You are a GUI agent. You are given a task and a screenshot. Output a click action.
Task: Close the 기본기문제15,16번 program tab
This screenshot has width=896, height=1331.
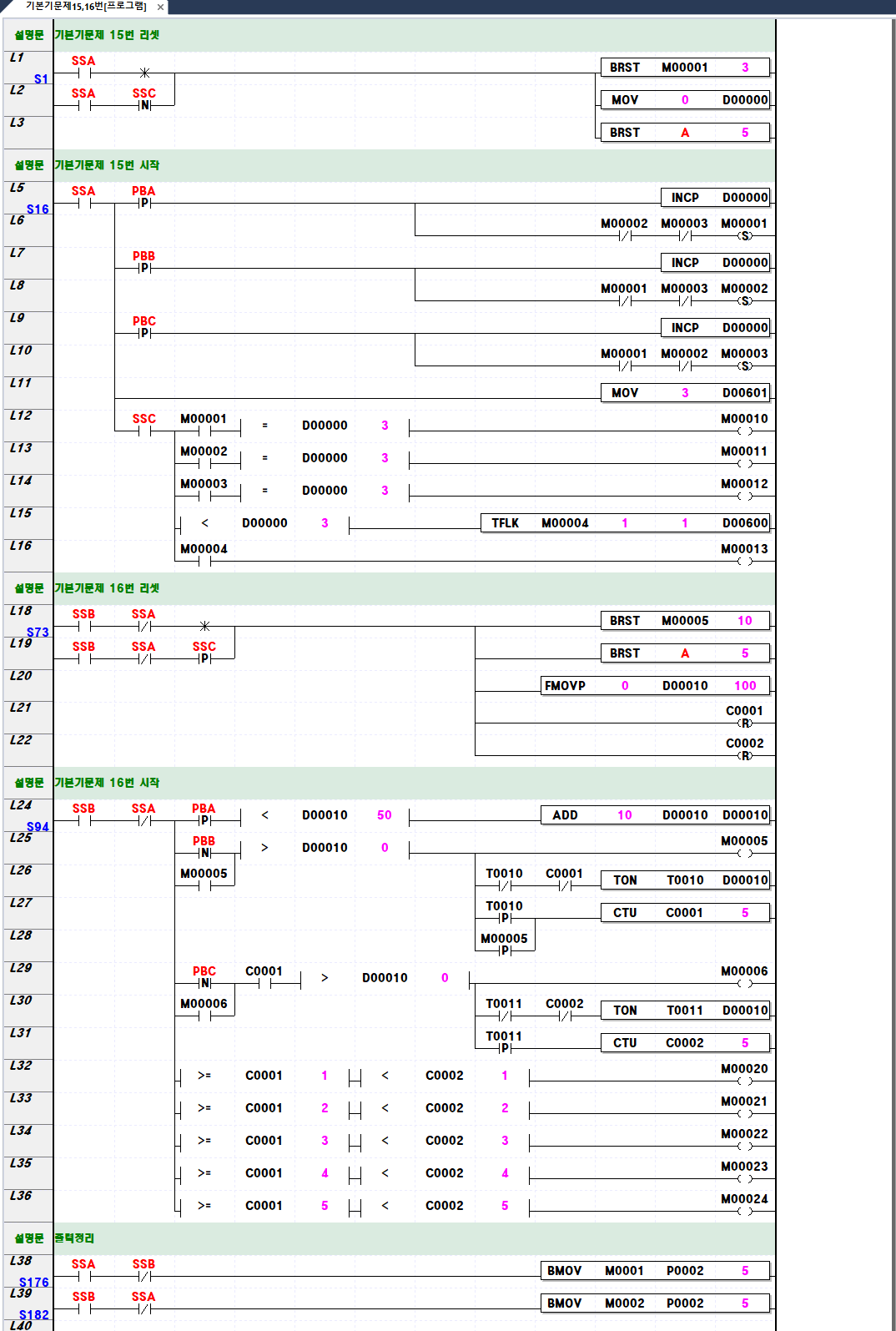tap(160, 7)
